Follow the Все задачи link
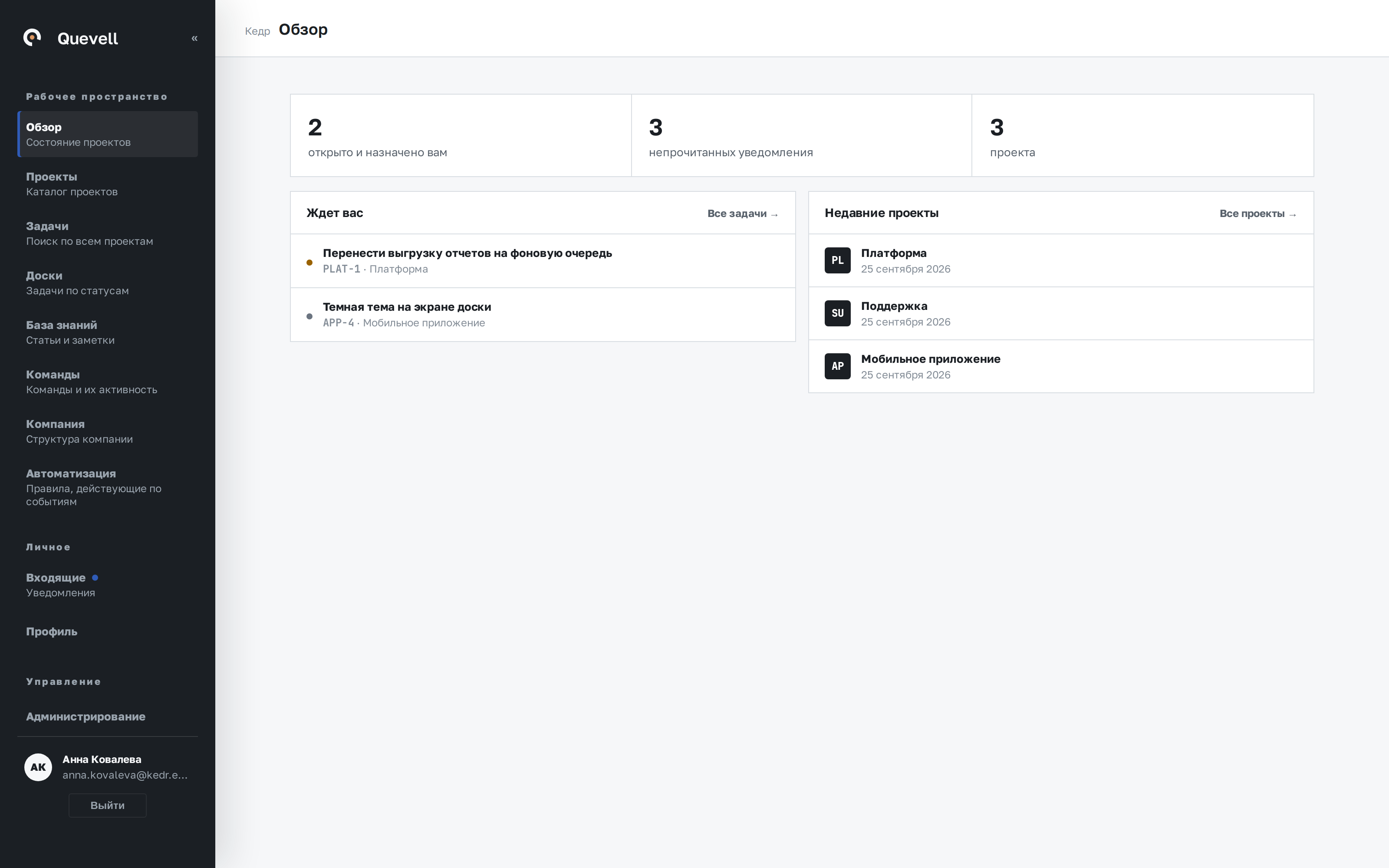 tap(743, 214)
